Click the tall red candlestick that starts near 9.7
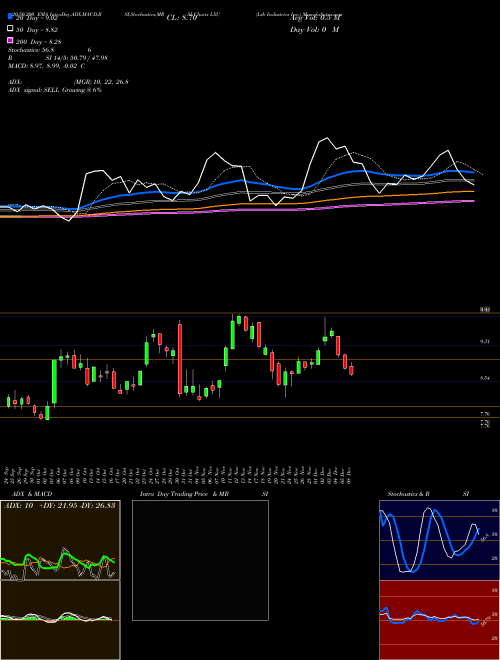Viewport: 500px width, 660px height. (180, 359)
